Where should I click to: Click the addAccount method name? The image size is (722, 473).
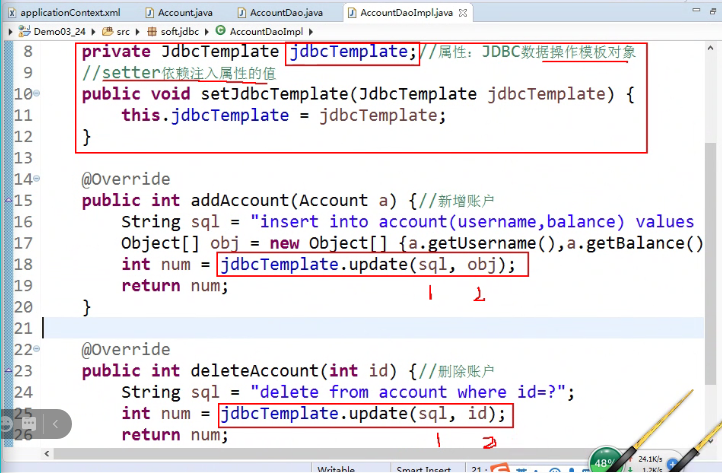[239, 200]
